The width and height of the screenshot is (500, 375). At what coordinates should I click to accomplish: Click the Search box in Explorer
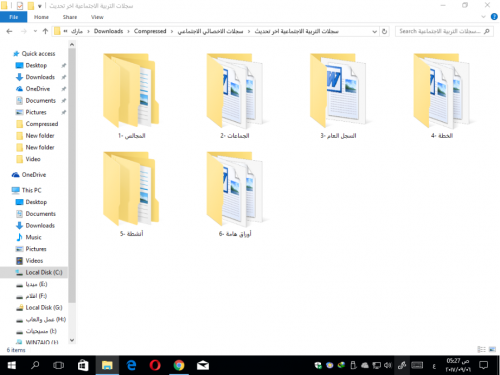click(x=444, y=31)
